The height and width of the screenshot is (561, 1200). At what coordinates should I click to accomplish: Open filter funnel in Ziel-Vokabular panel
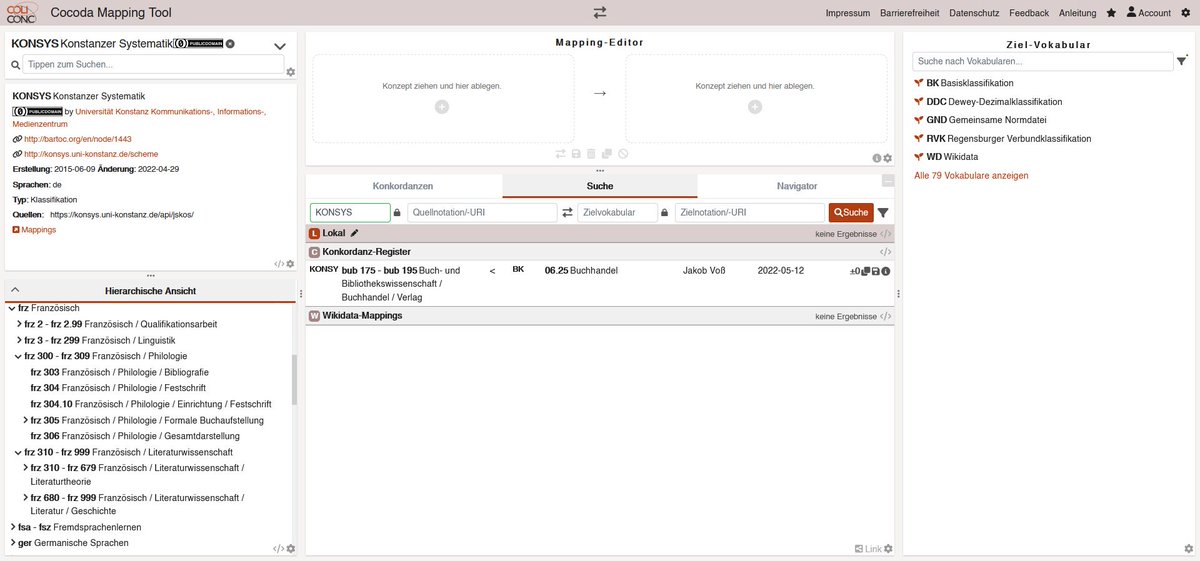tap(1181, 62)
